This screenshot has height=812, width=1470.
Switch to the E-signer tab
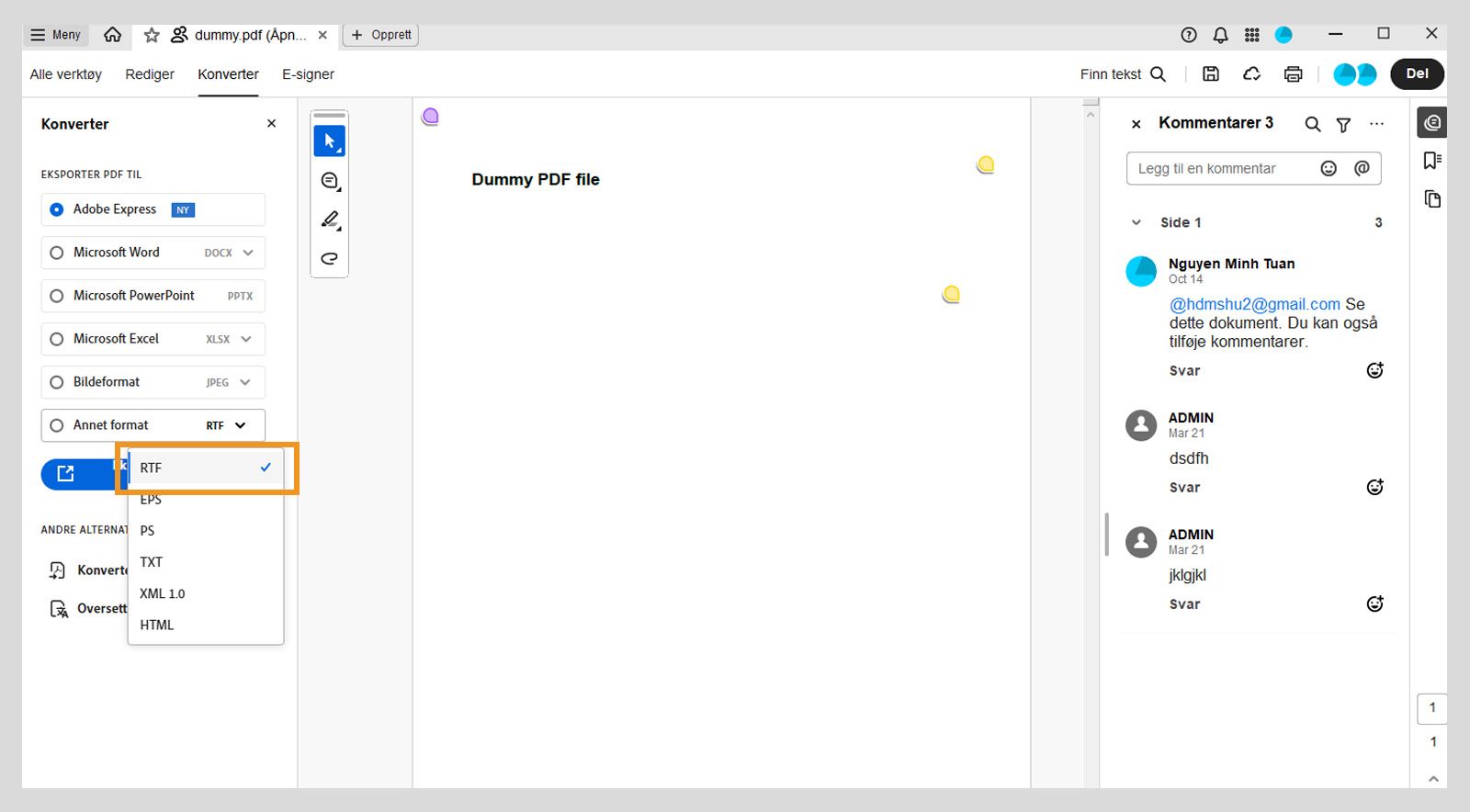click(308, 74)
